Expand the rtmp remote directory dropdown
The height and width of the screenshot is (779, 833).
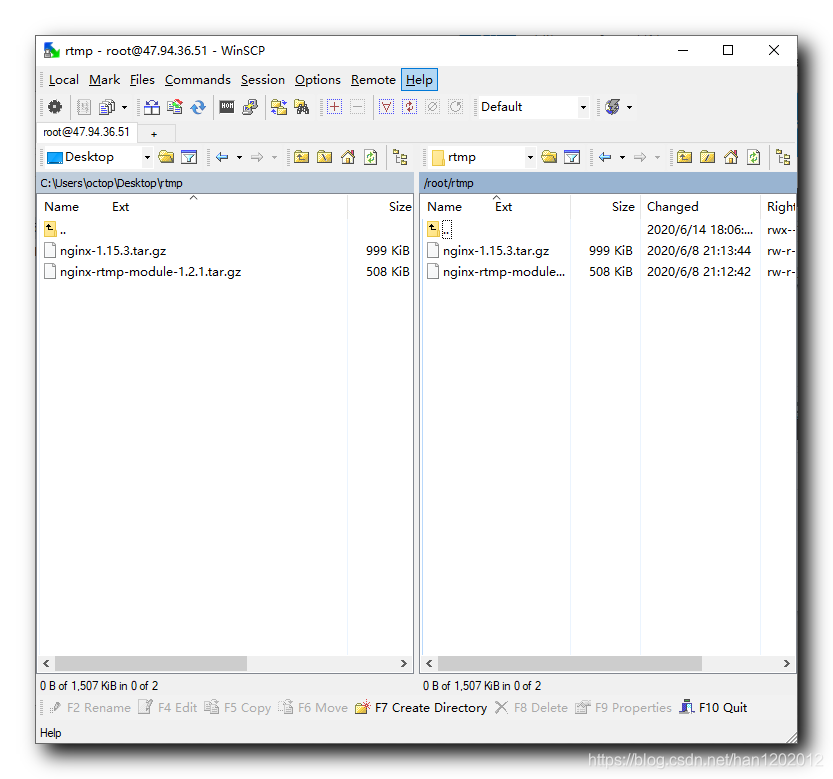(530, 157)
